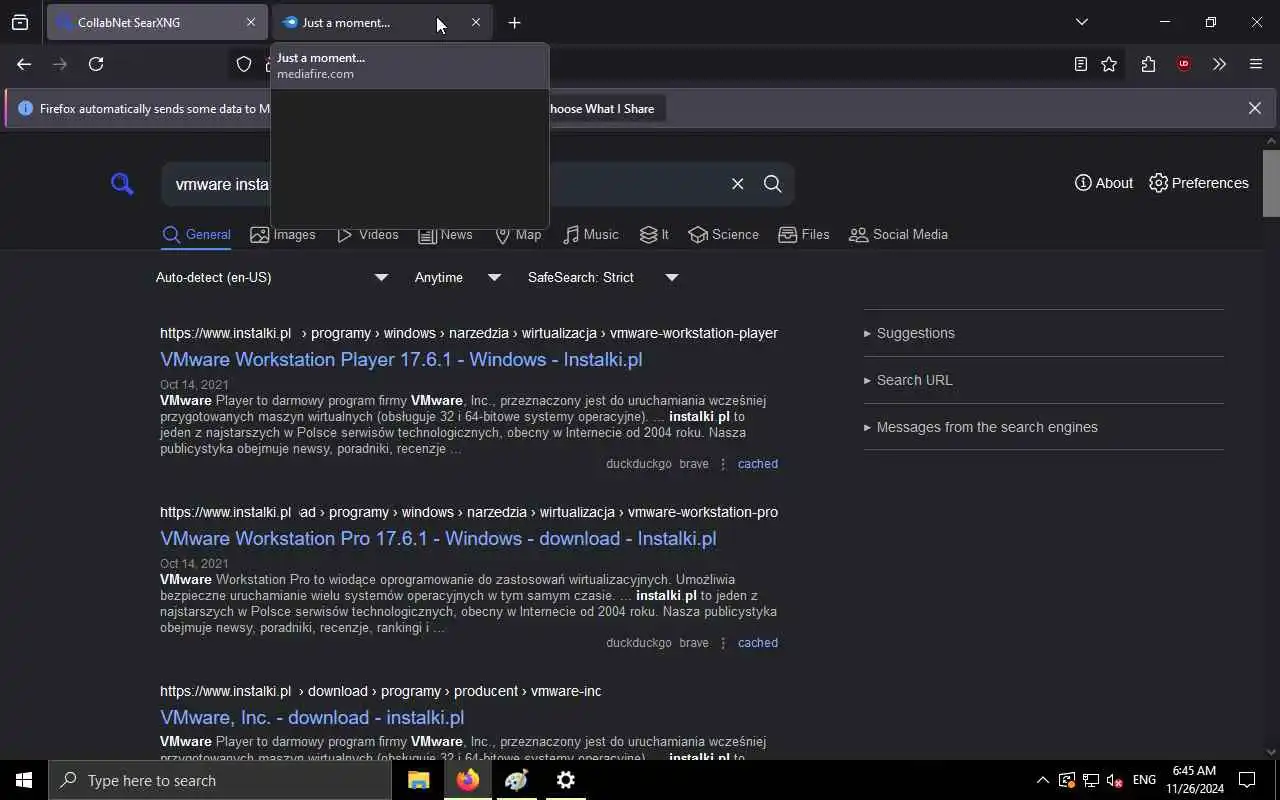Image resolution: width=1280 pixels, height=800 pixels.
Task: Open File Explorer from taskbar
Action: click(x=418, y=780)
